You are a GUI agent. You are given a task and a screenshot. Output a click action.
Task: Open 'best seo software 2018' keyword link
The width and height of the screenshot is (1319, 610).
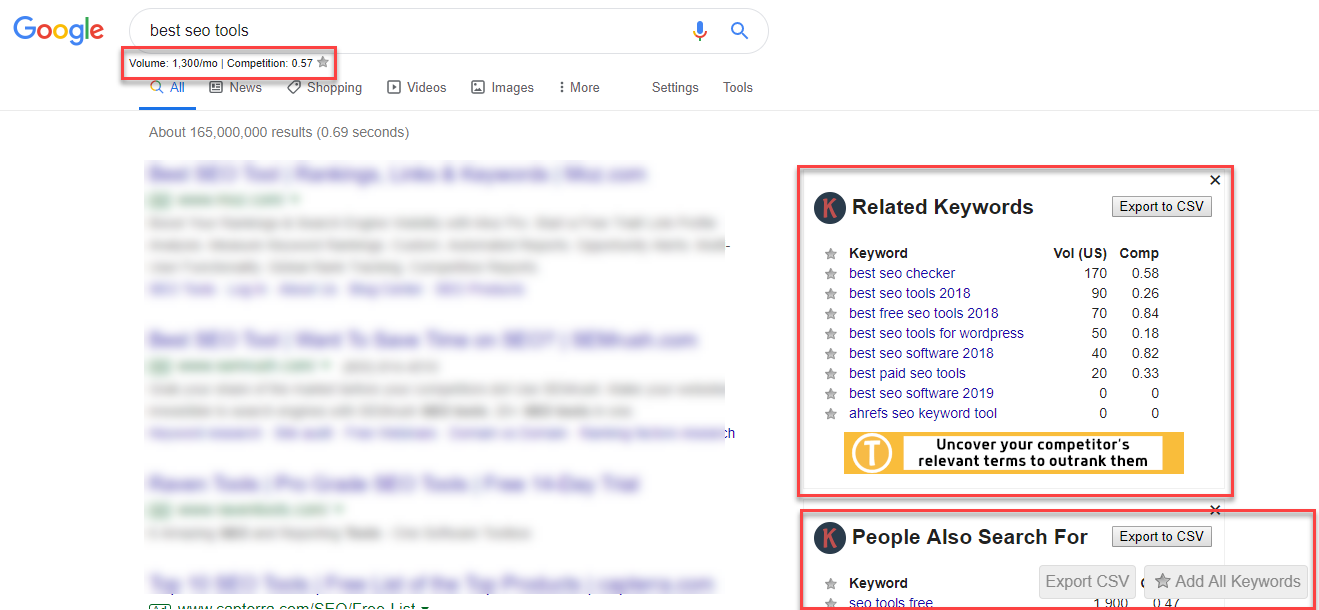921,354
